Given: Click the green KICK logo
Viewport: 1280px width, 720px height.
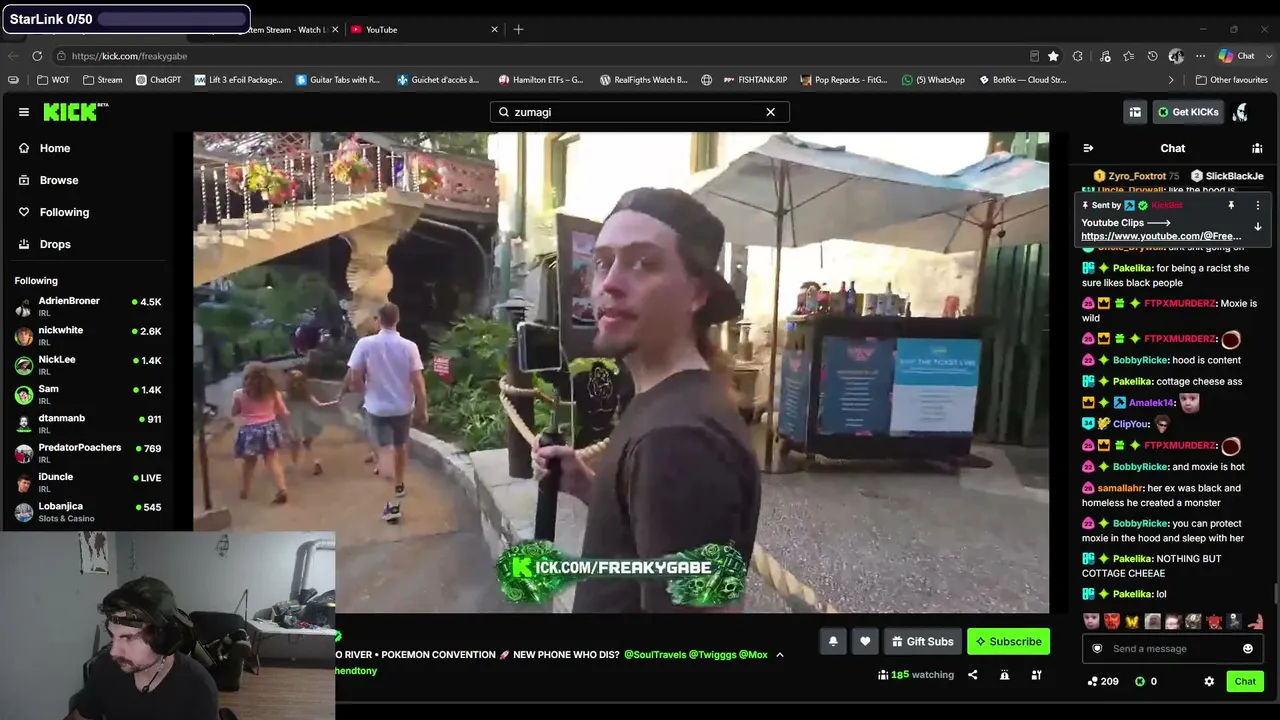Looking at the screenshot, I should click(75, 112).
